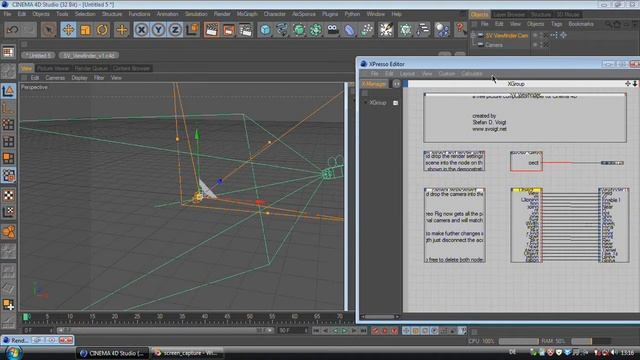The image size is (640, 360).
Task: Click the XGroup zoom arrow icon
Action: (635, 84)
